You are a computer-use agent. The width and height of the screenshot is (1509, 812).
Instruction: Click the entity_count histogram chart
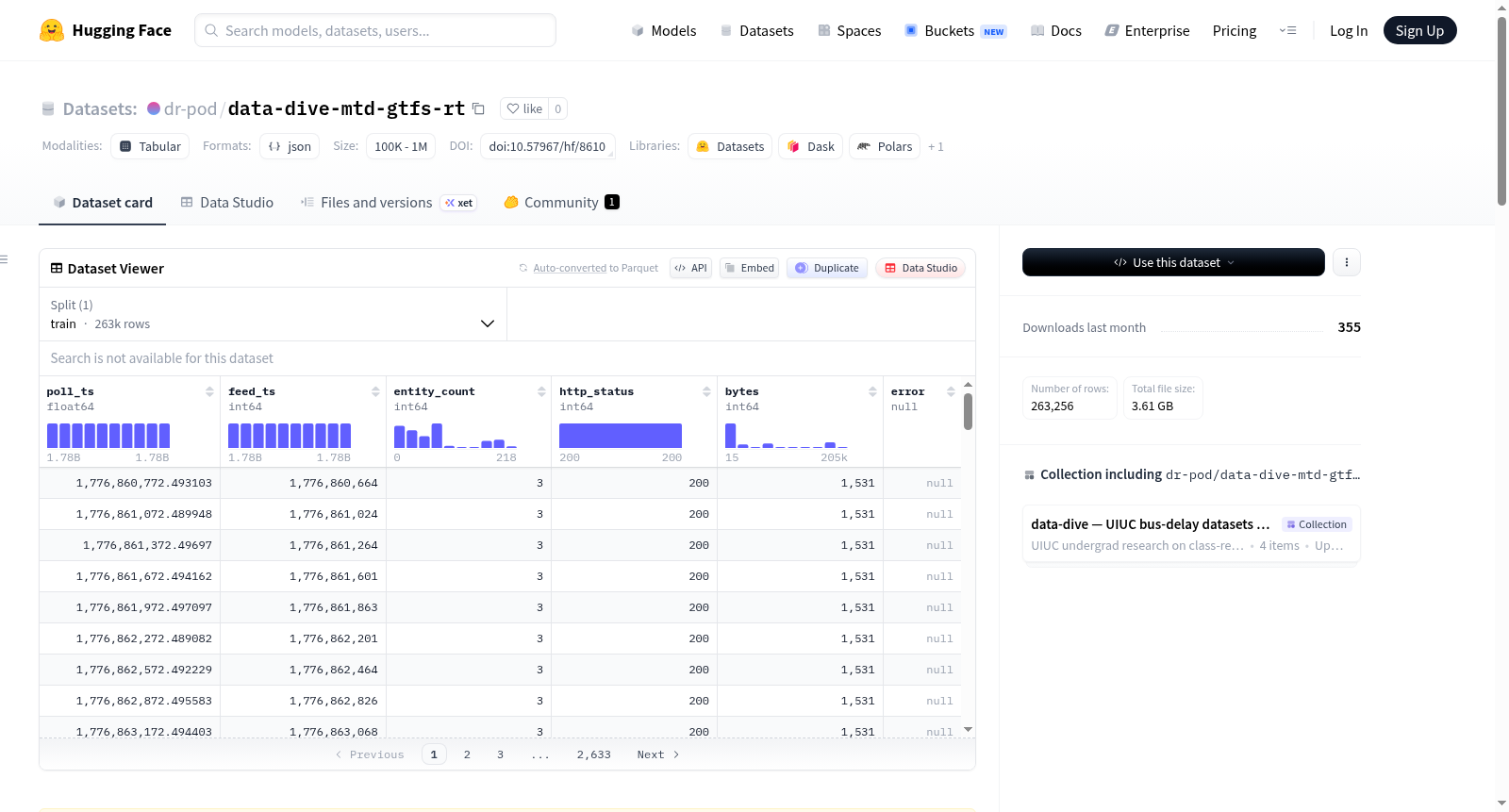point(456,436)
